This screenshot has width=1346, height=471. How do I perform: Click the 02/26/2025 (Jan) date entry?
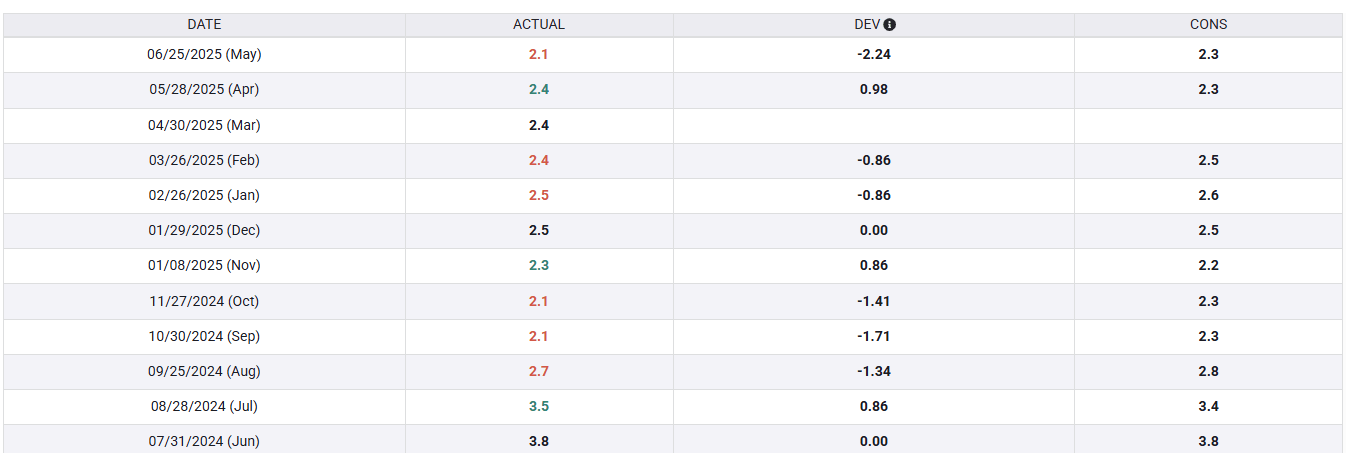click(x=204, y=195)
